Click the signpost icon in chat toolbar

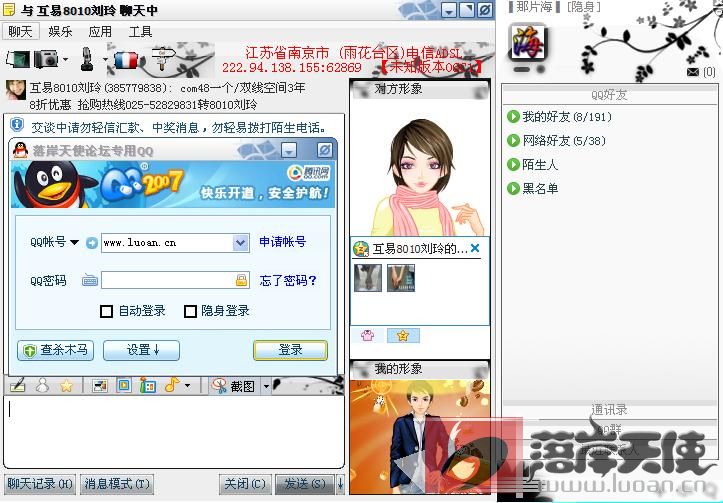pos(162,58)
